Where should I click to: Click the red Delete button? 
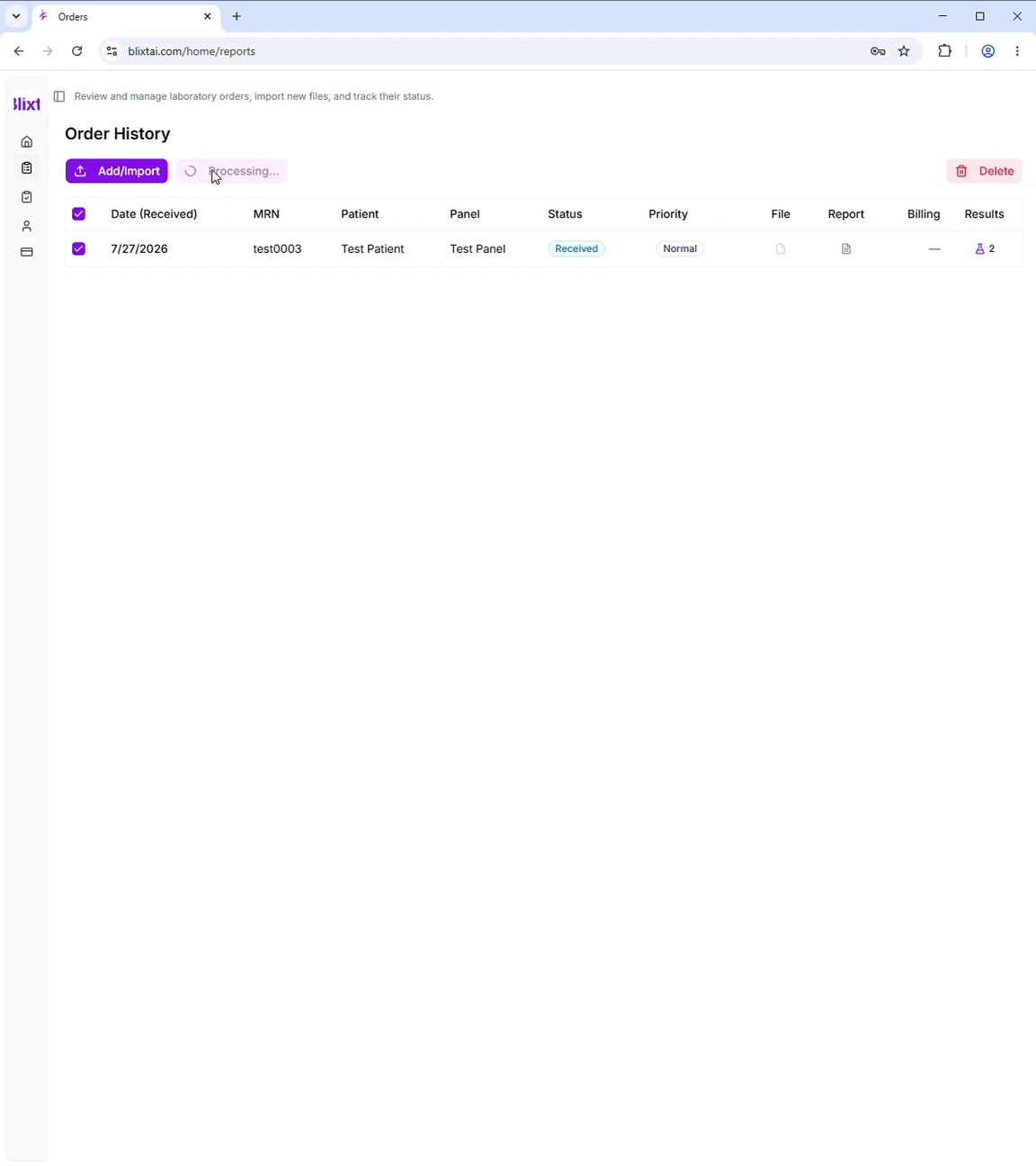[x=985, y=171]
